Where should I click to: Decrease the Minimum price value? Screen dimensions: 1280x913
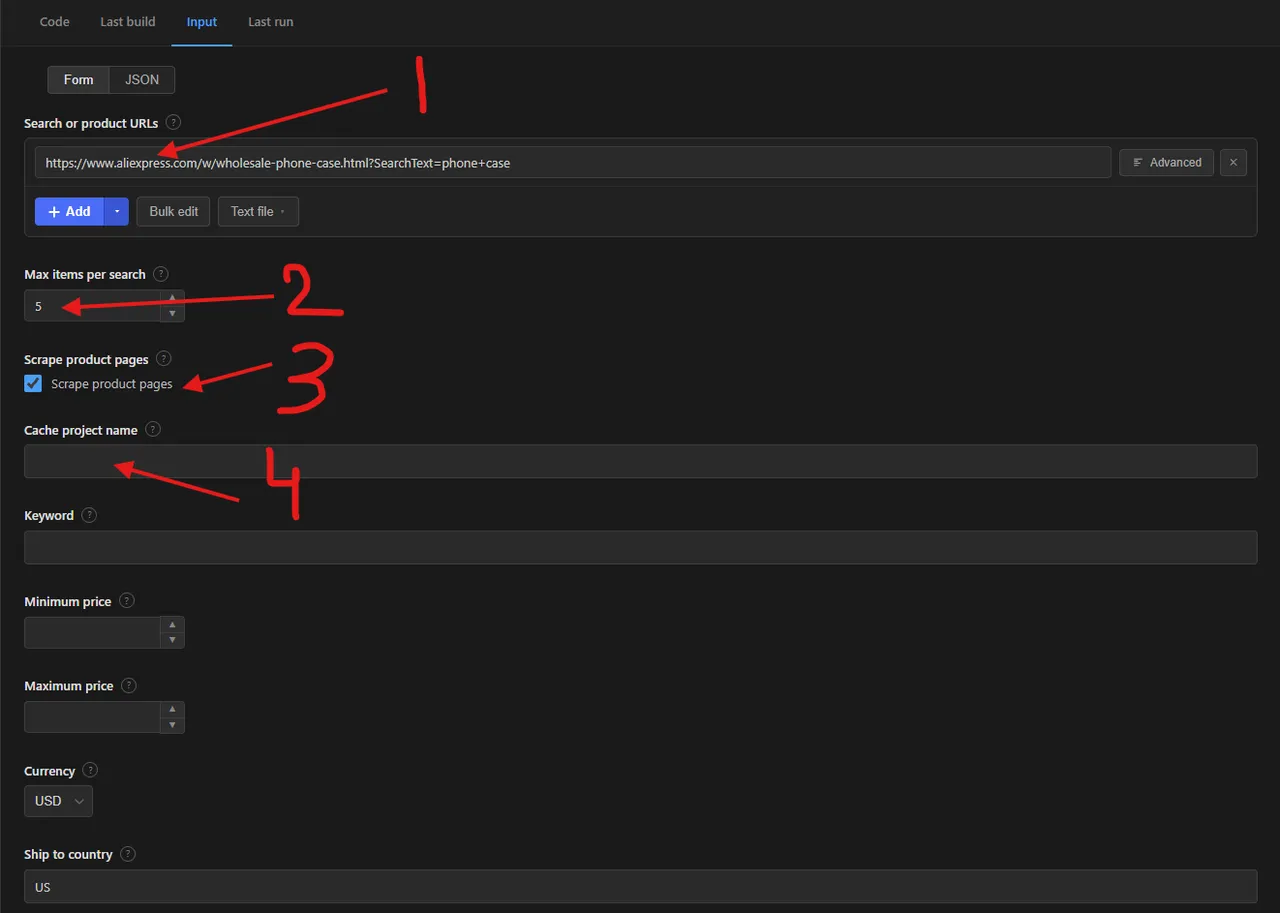tap(173, 640)
